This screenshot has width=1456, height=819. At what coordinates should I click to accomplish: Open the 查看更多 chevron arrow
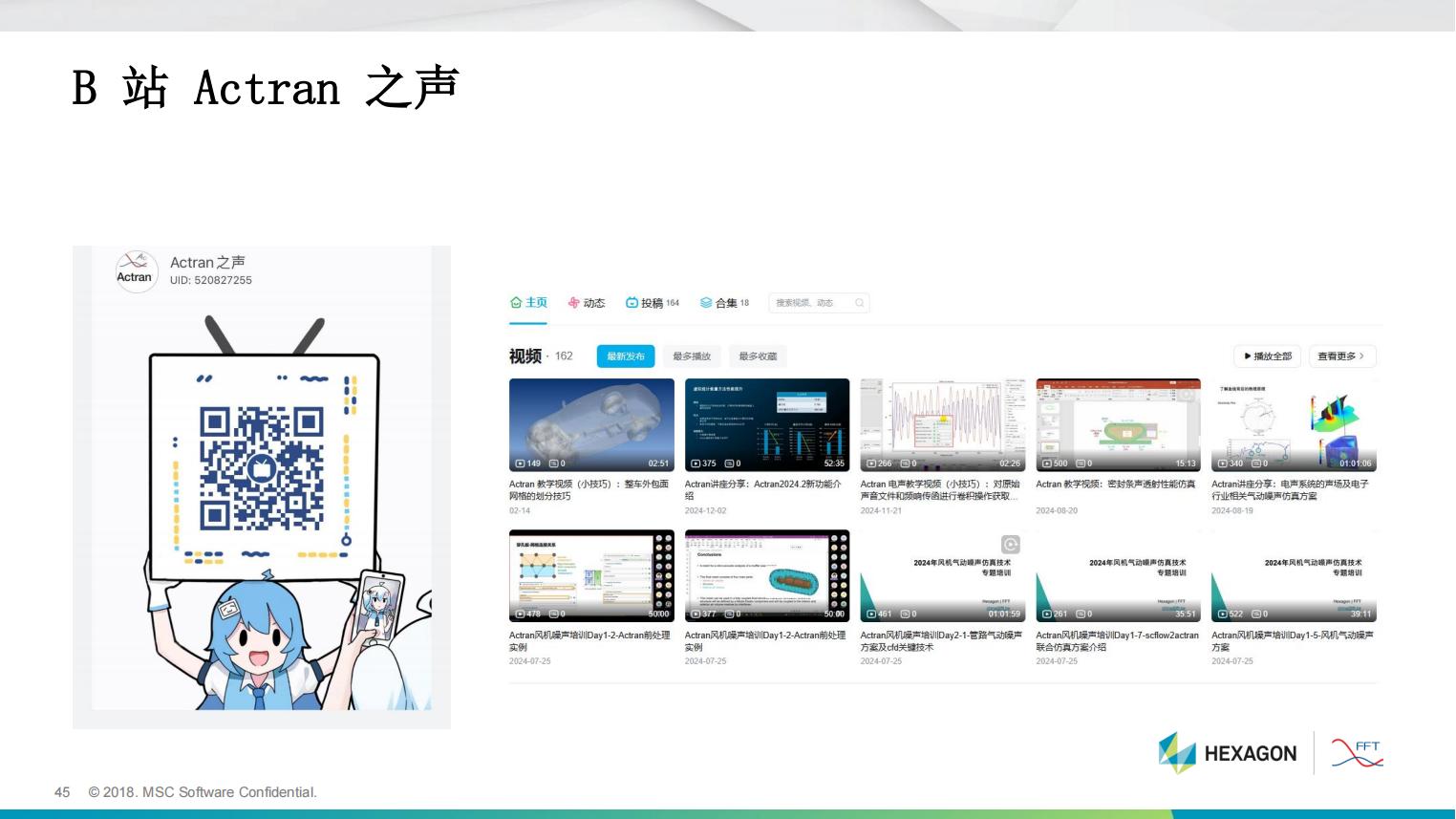click(x=1361, y=356)
